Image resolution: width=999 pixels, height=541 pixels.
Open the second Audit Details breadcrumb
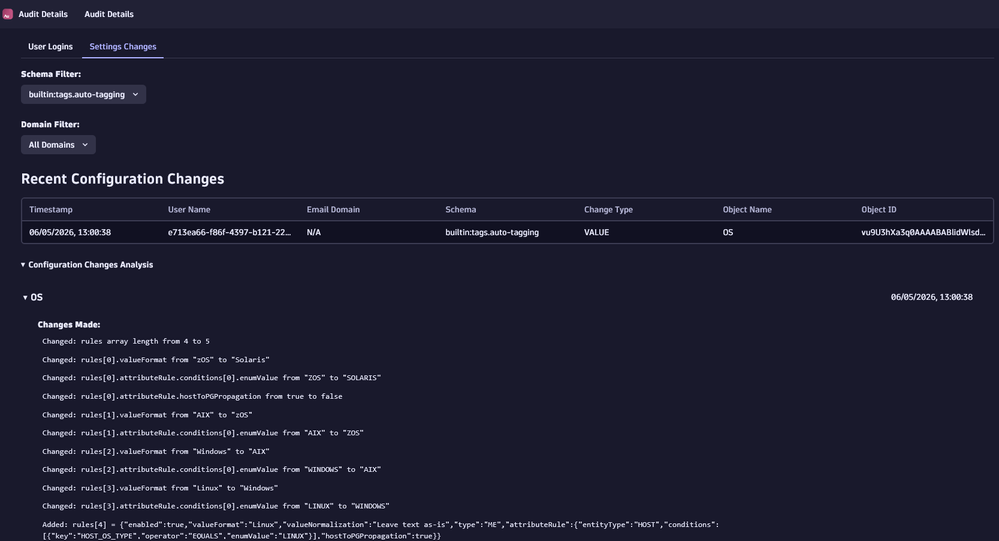109,14
